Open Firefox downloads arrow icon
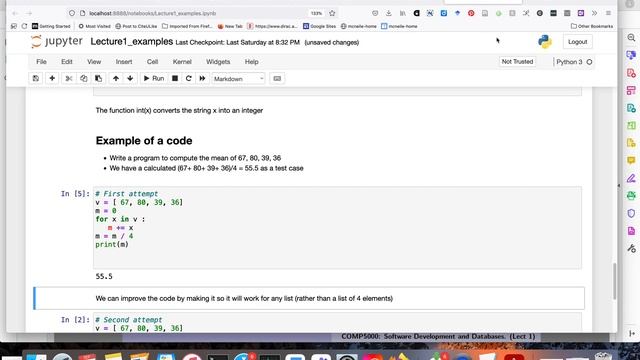 [x=389, y=13]
